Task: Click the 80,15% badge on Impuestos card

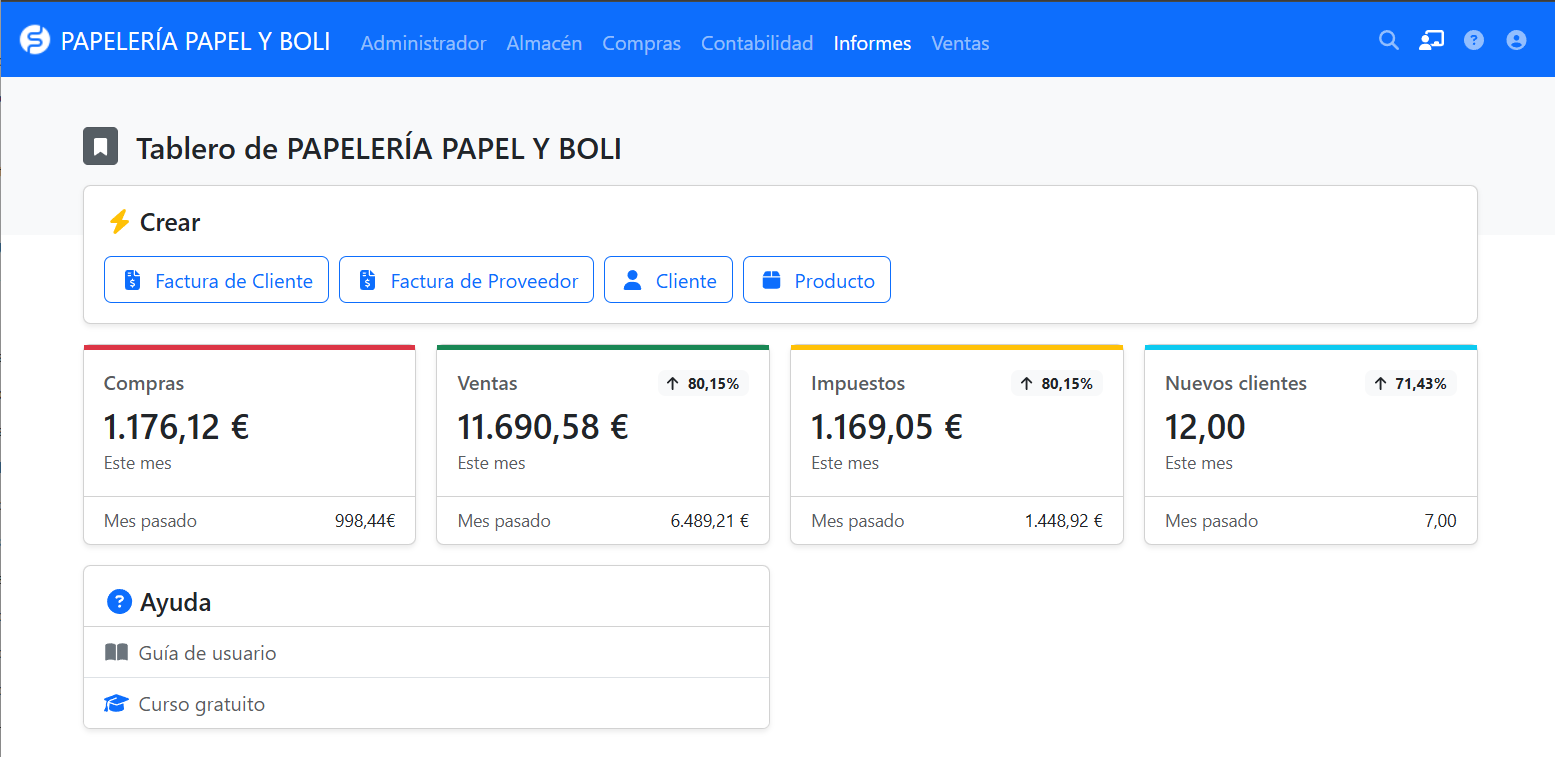Action: (1057, 383)
